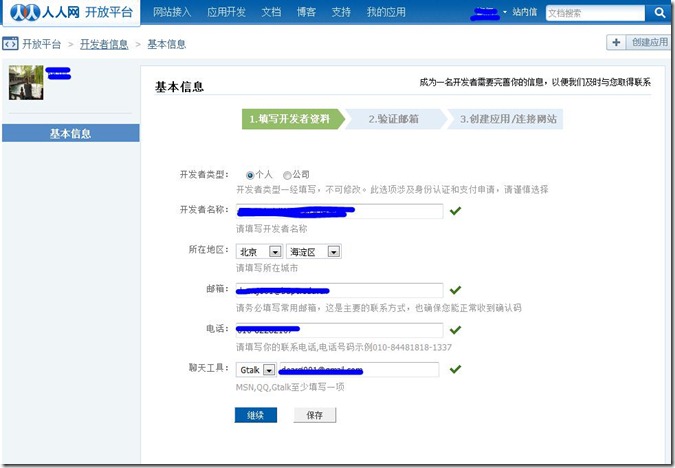This screenshot has height=468, width=675.
Task: Click the 邮箱 input field
Action: tap(340, 290)
